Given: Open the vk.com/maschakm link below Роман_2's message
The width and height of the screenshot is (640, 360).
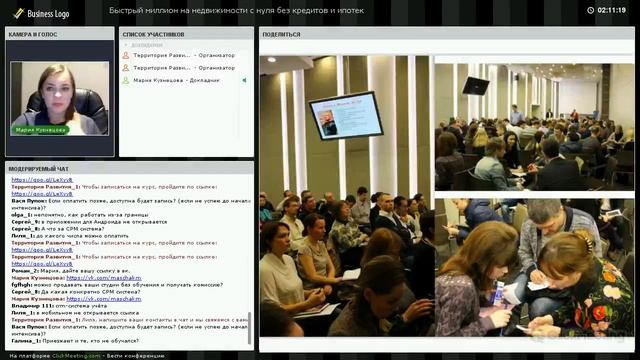Looking at the screenshot, I should pos(104,278).
